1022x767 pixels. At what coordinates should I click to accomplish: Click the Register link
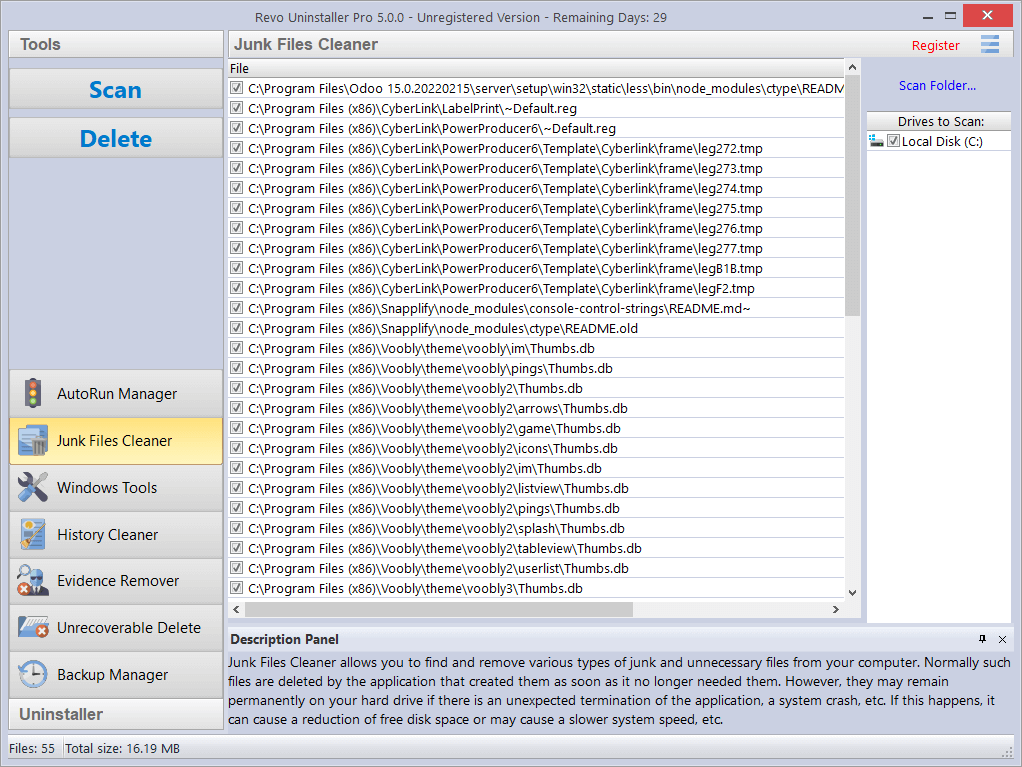point(935,46)
